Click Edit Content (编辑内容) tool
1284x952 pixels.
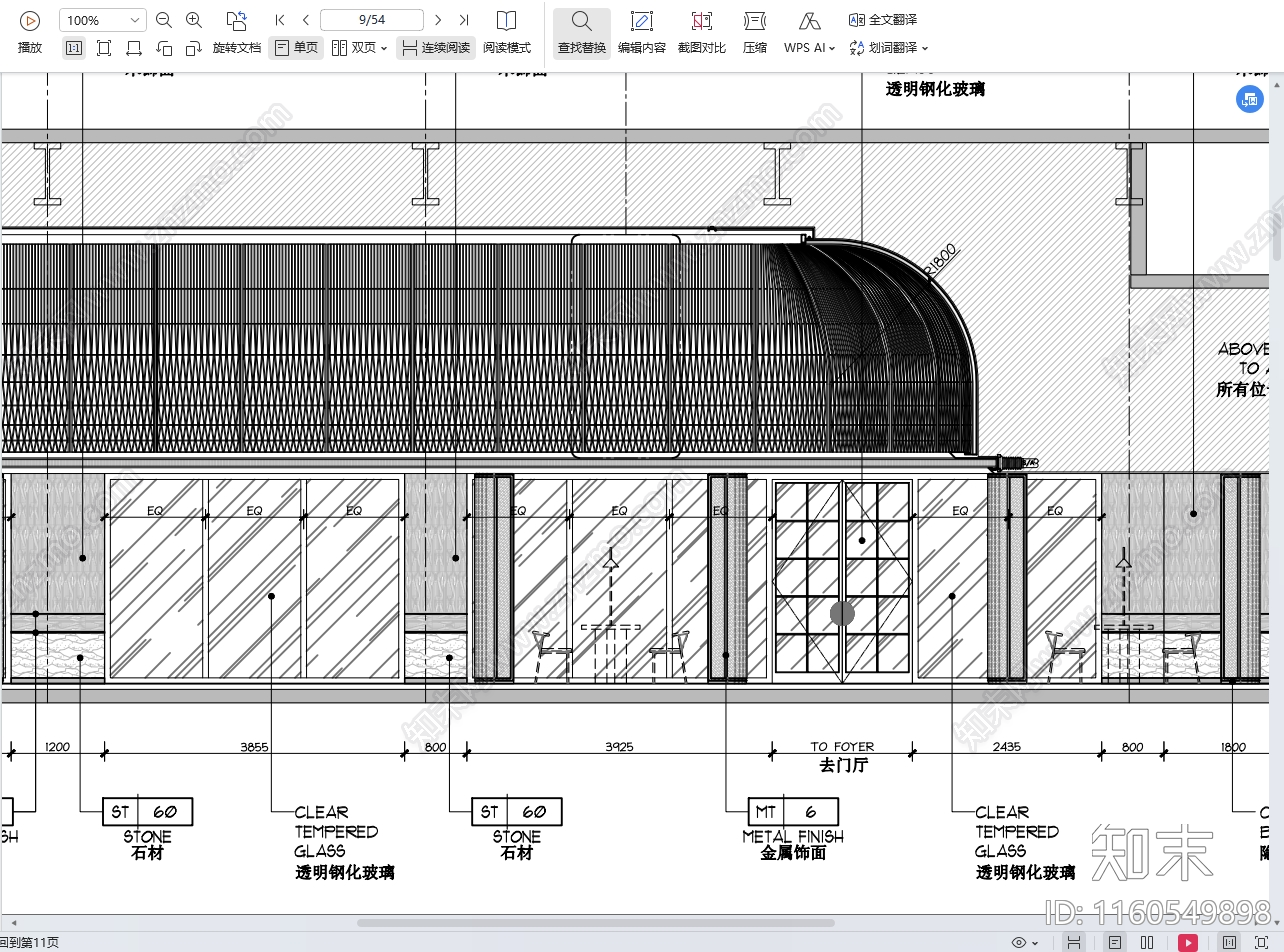[642, 32]
